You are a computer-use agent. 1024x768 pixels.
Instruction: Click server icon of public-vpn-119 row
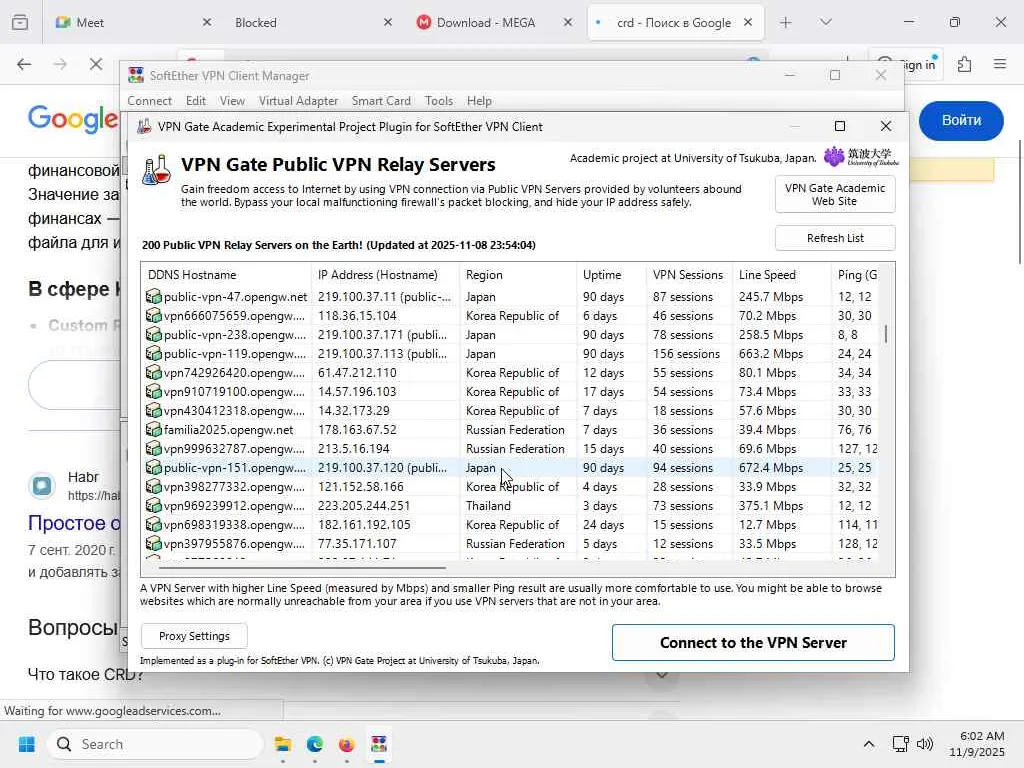coord(153,353)
